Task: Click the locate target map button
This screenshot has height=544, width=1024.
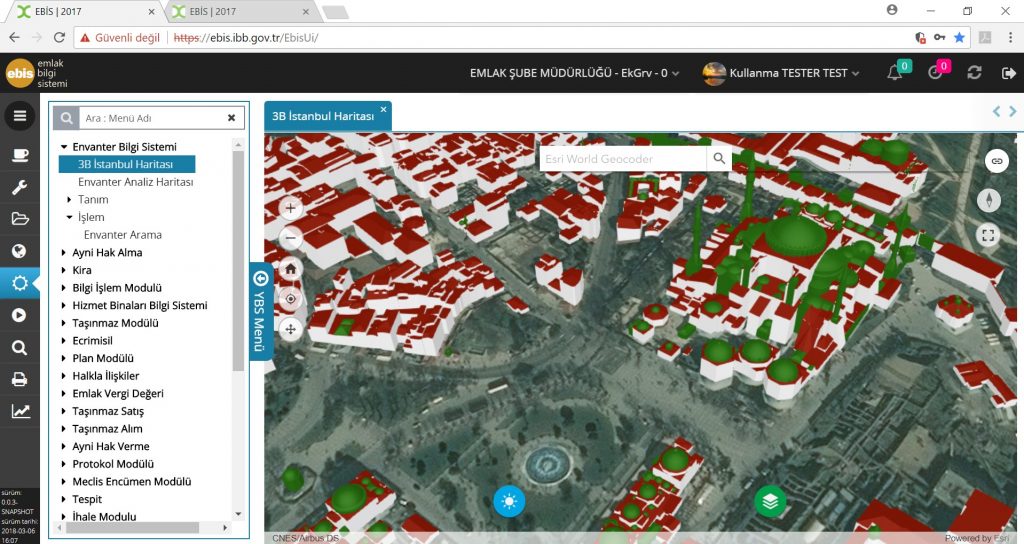Action: point(291,299)
